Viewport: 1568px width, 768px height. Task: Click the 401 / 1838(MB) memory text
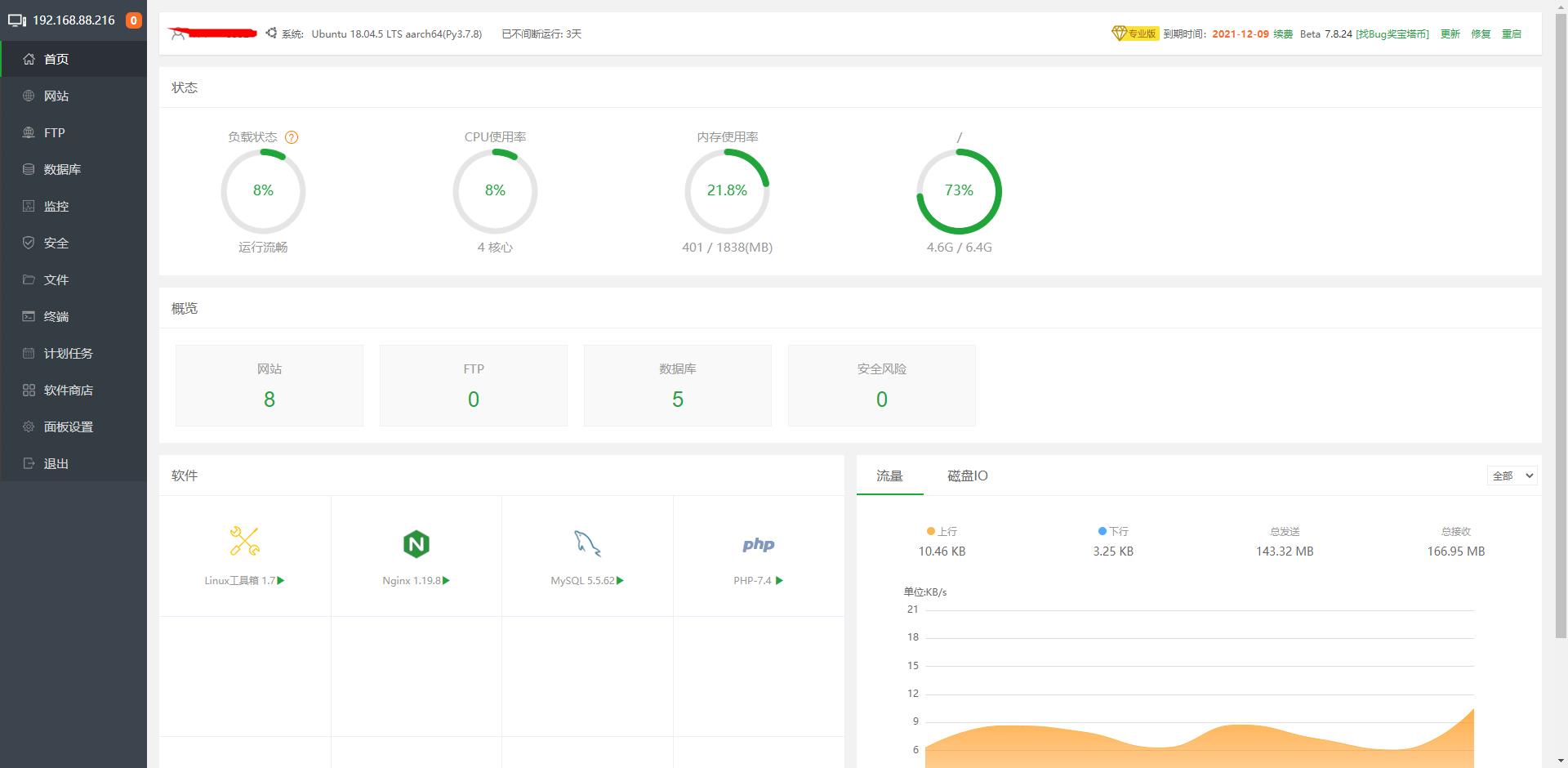(x=727, y=247)
